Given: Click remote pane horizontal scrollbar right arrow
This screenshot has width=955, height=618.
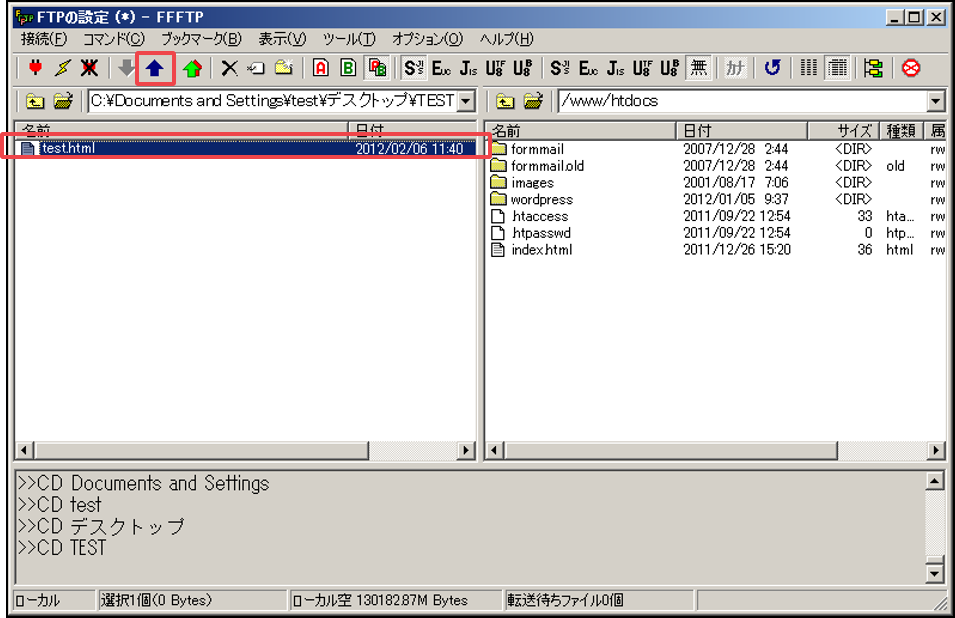Looking at the screenshot, I should click(x=936, y=451).
